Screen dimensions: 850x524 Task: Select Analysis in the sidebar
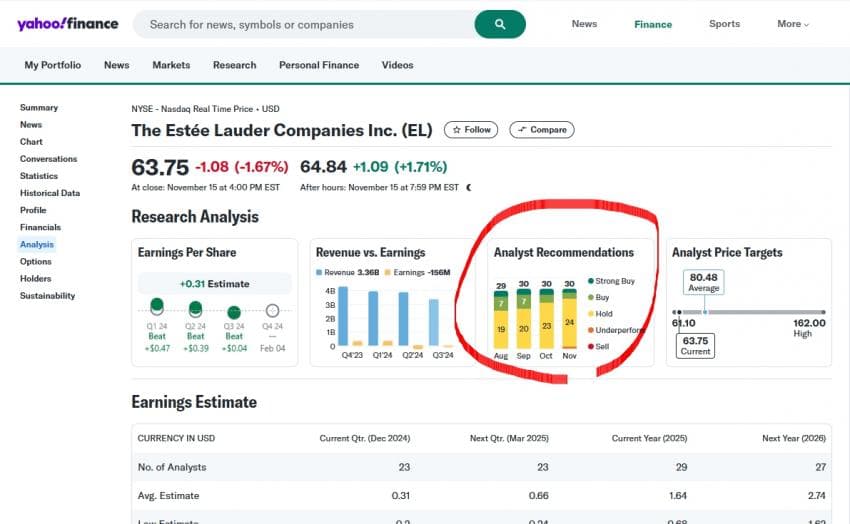click(37, 244)
